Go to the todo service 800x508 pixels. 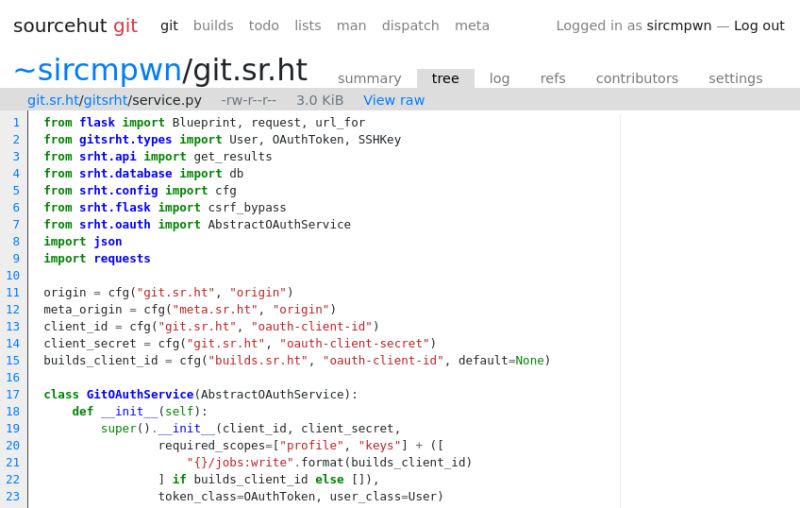click(264, 26)
